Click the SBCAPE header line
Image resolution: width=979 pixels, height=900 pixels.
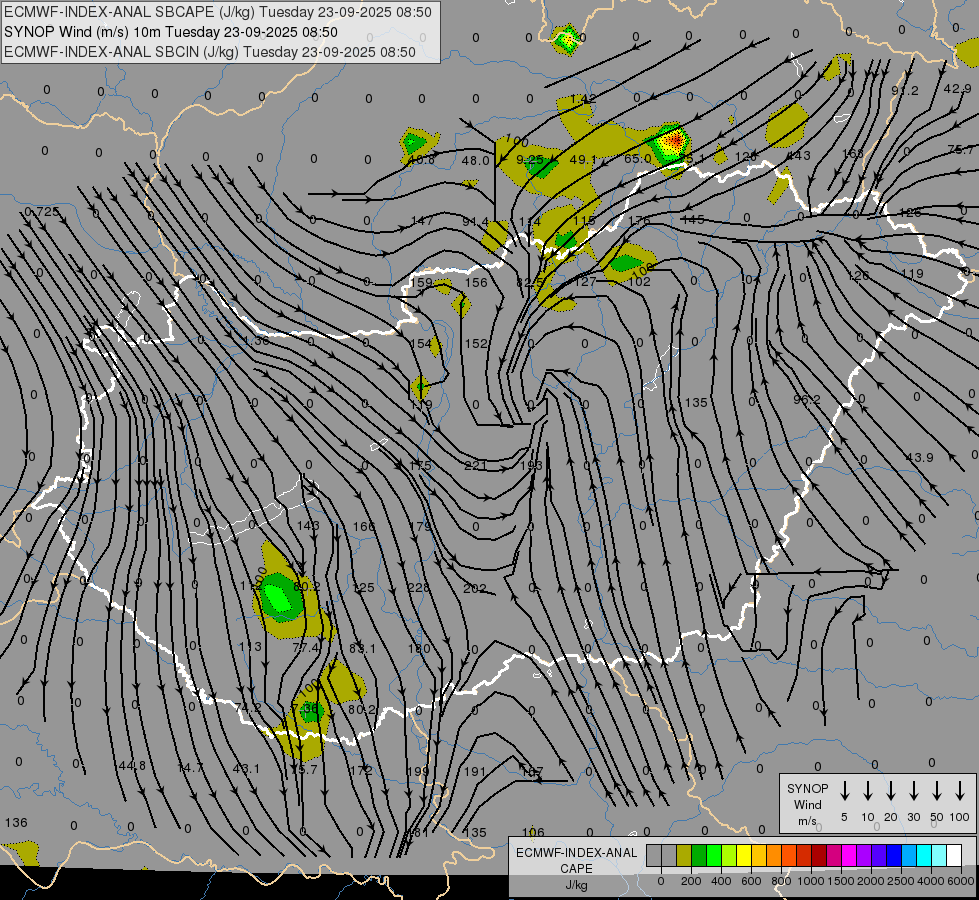[x=218, y=12]
